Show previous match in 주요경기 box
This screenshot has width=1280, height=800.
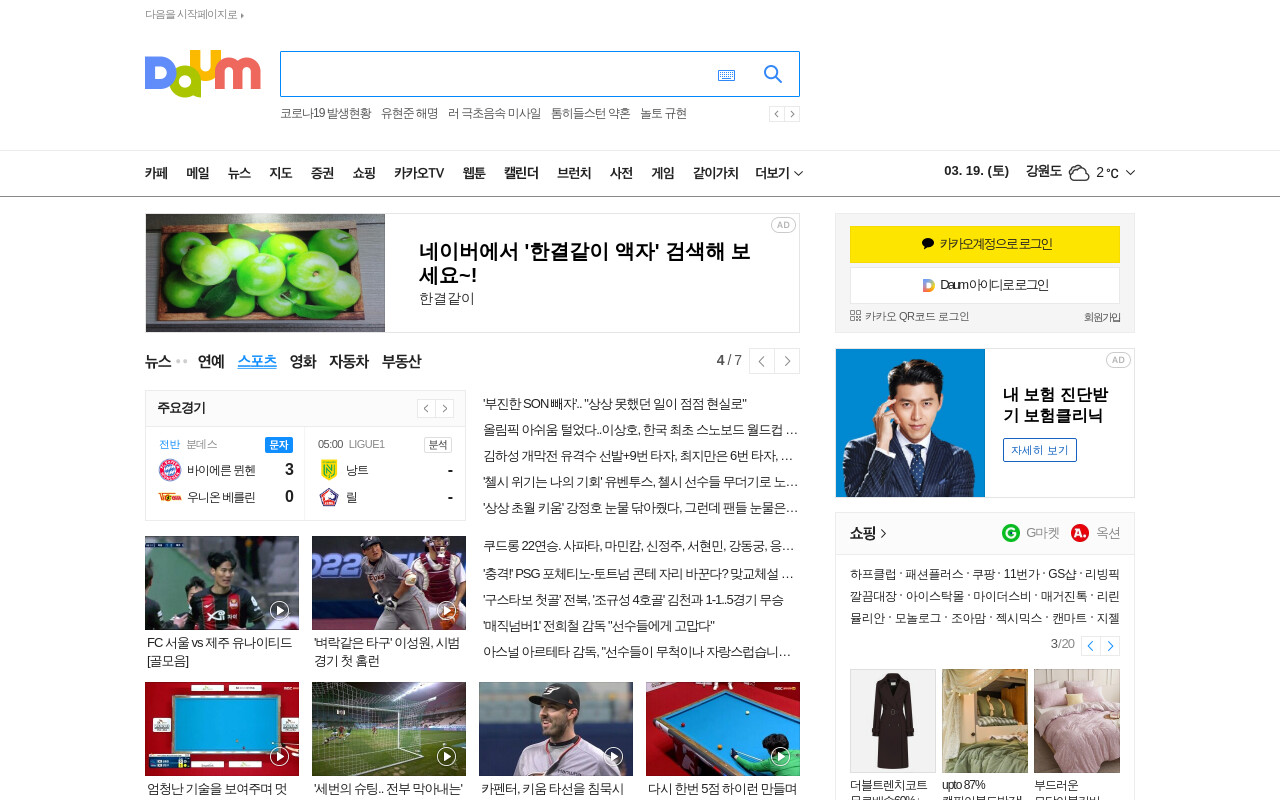(x=426, y=408)
